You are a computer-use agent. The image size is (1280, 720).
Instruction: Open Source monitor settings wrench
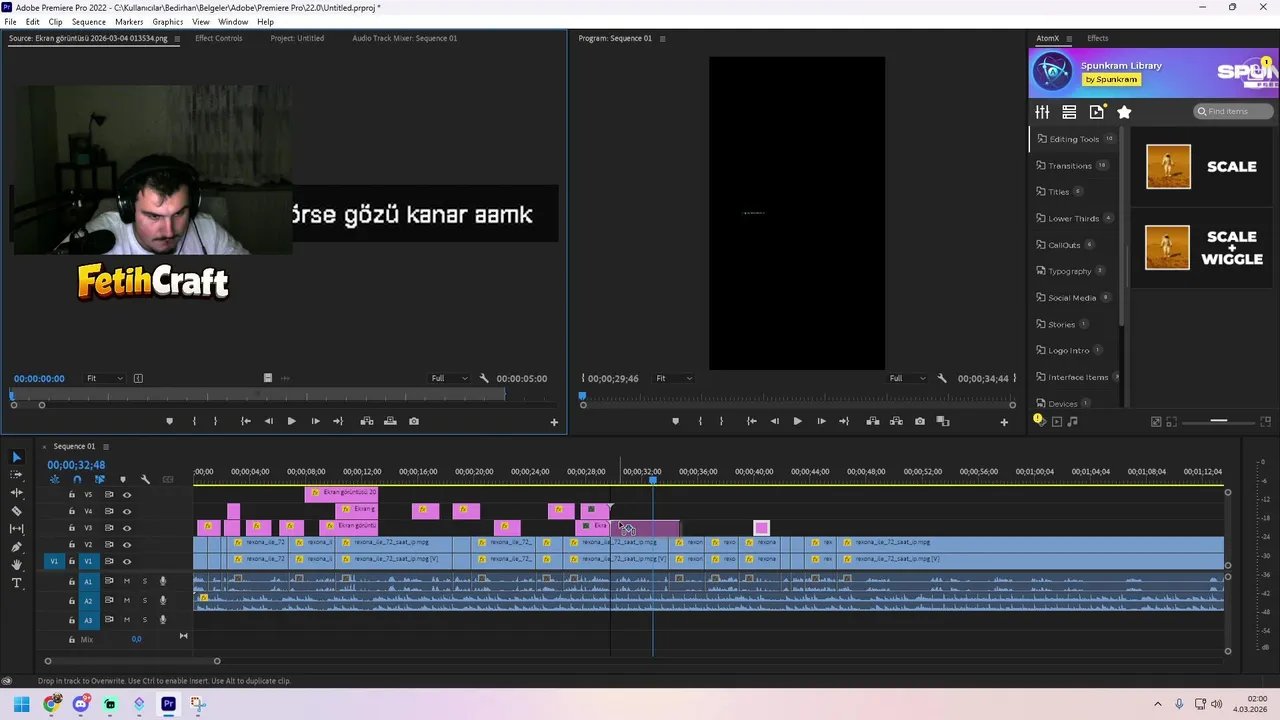[x=484, y=378]
